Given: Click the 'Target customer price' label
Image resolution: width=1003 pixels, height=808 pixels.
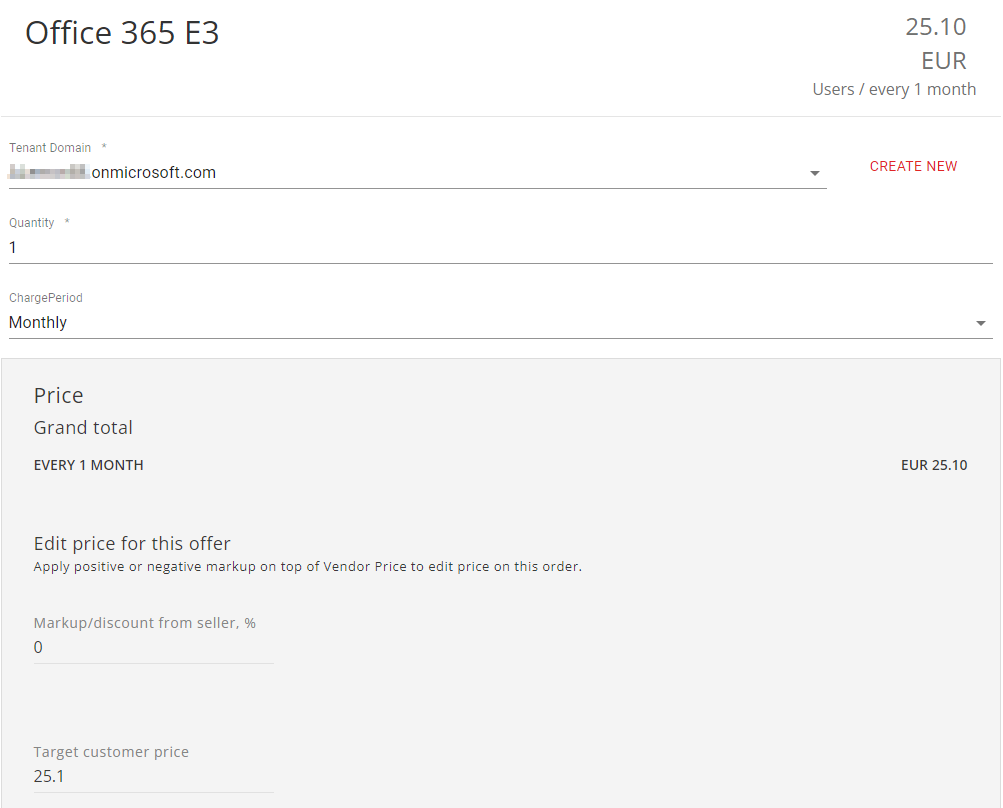Looking at the screenshot, I should [111, 752].
